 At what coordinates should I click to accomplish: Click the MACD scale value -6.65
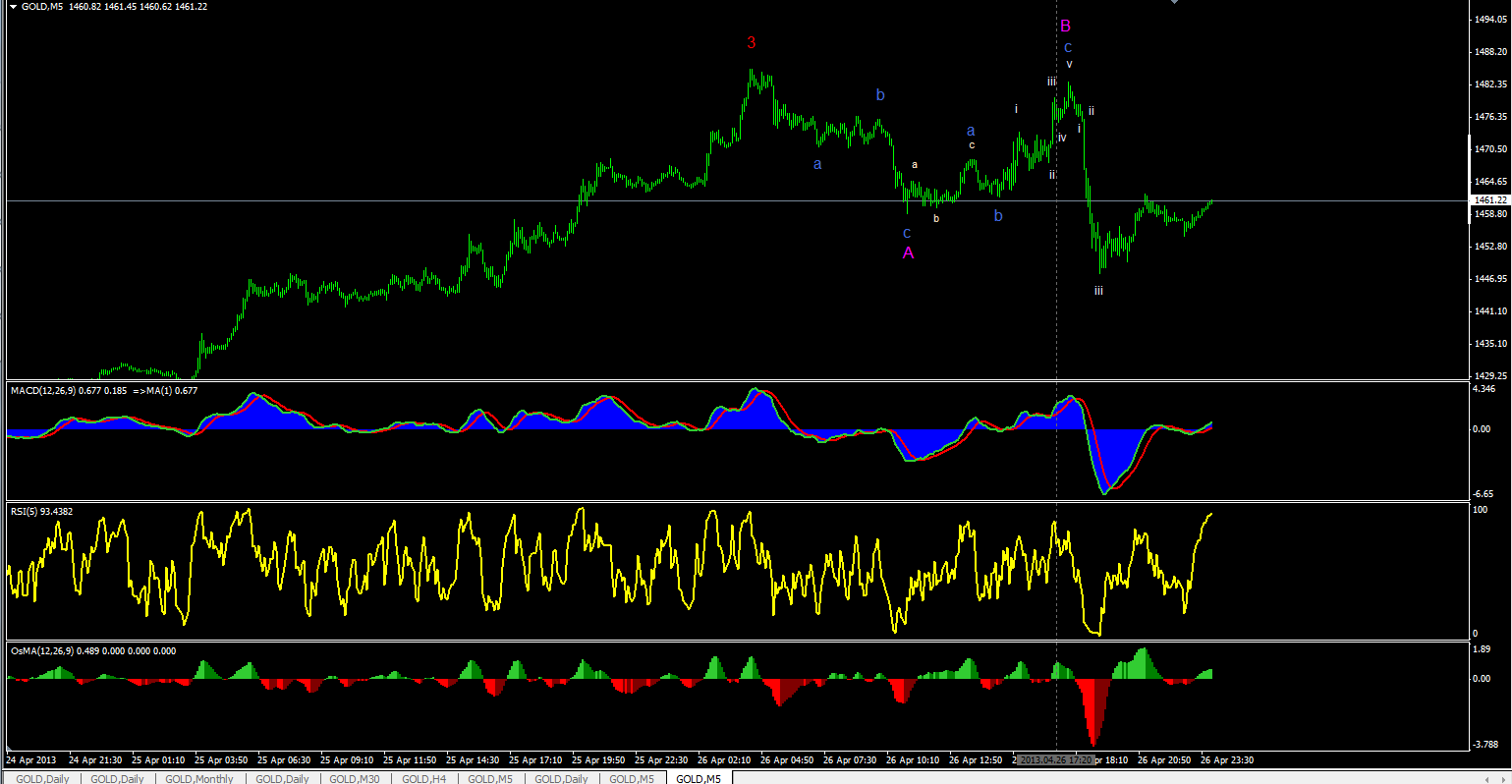[x=1484, y=494]
